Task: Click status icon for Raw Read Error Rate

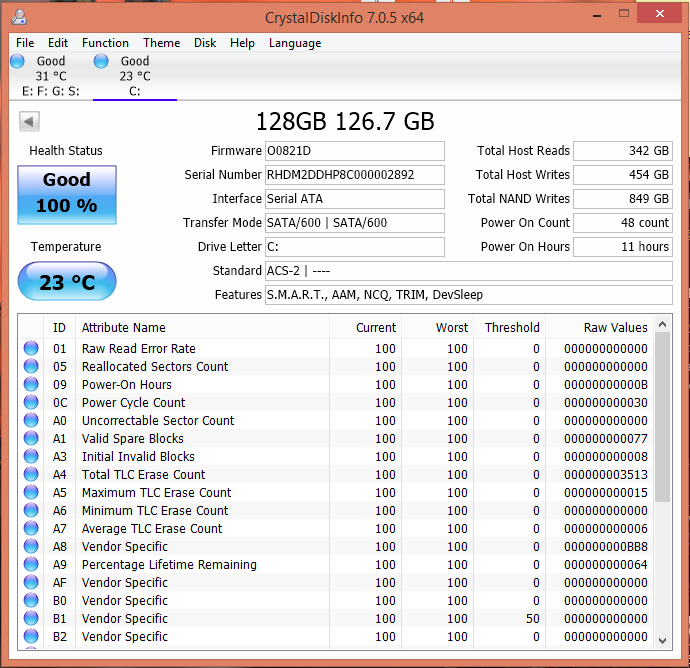Action: point(31,348)
